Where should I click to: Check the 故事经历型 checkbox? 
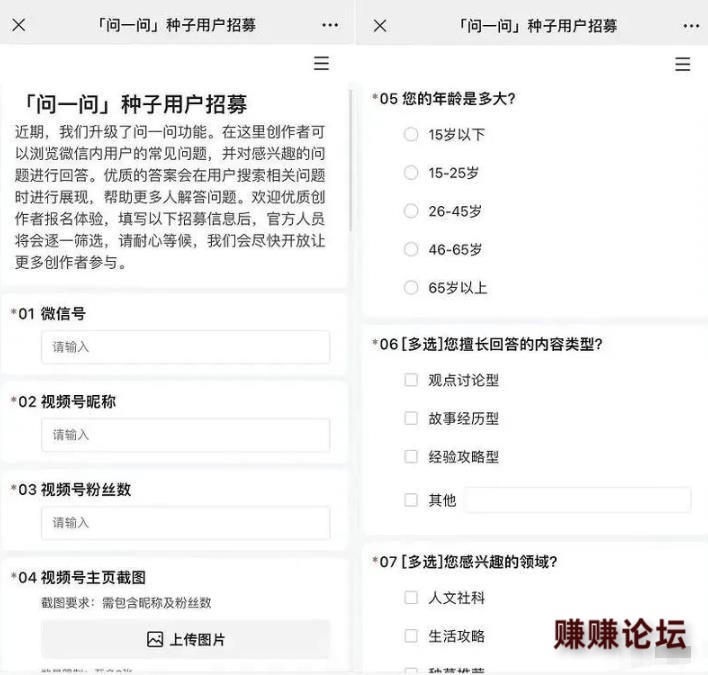[411, 418]
